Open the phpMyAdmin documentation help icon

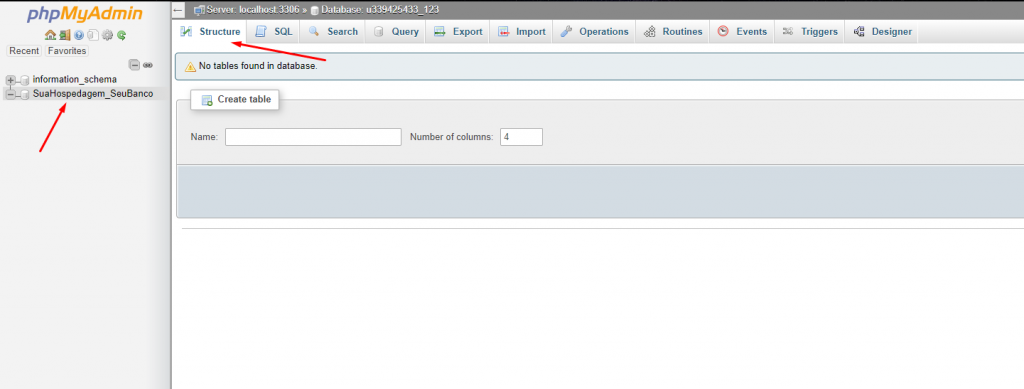79,35
